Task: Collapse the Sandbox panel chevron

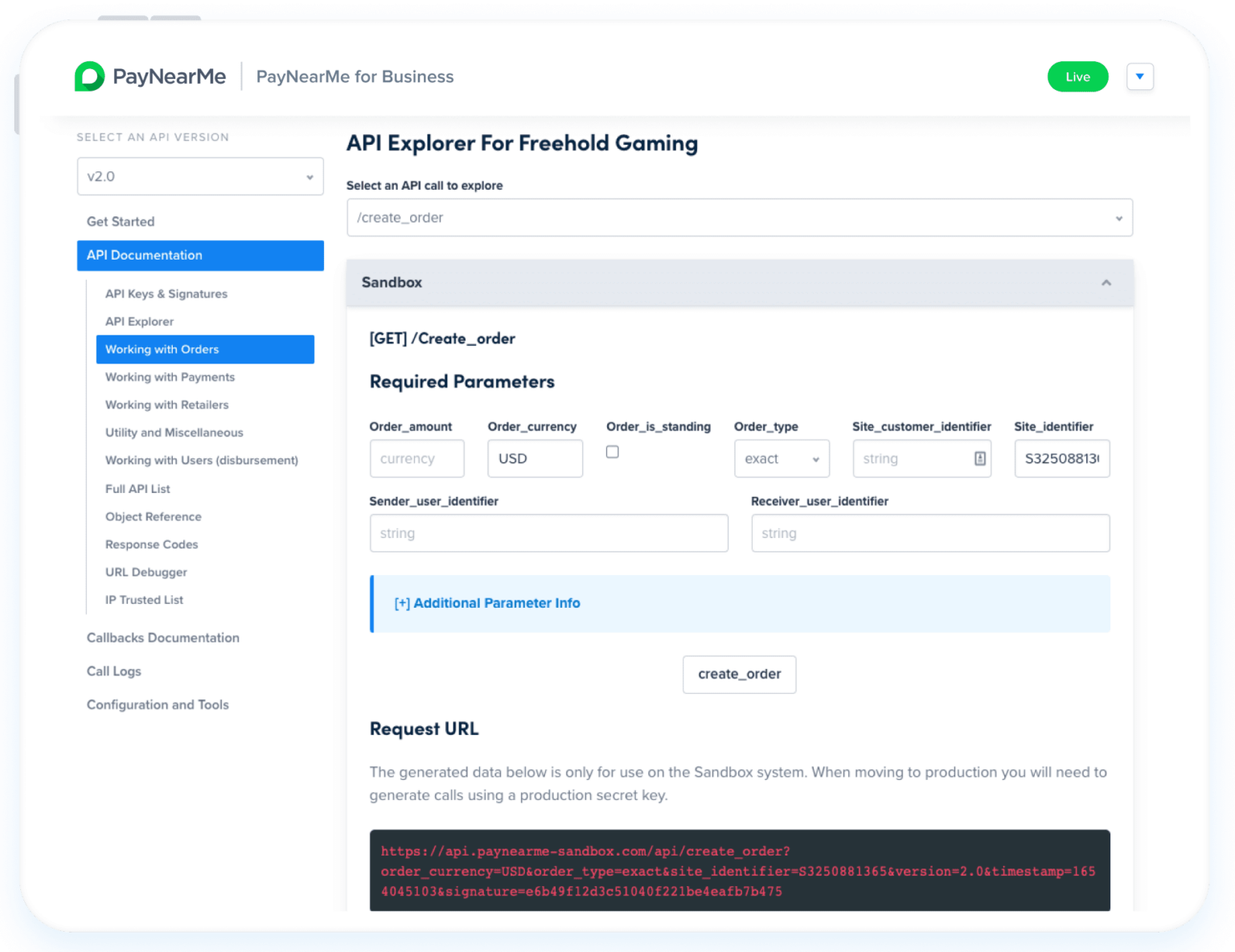Action: [x=1106, y=283]
